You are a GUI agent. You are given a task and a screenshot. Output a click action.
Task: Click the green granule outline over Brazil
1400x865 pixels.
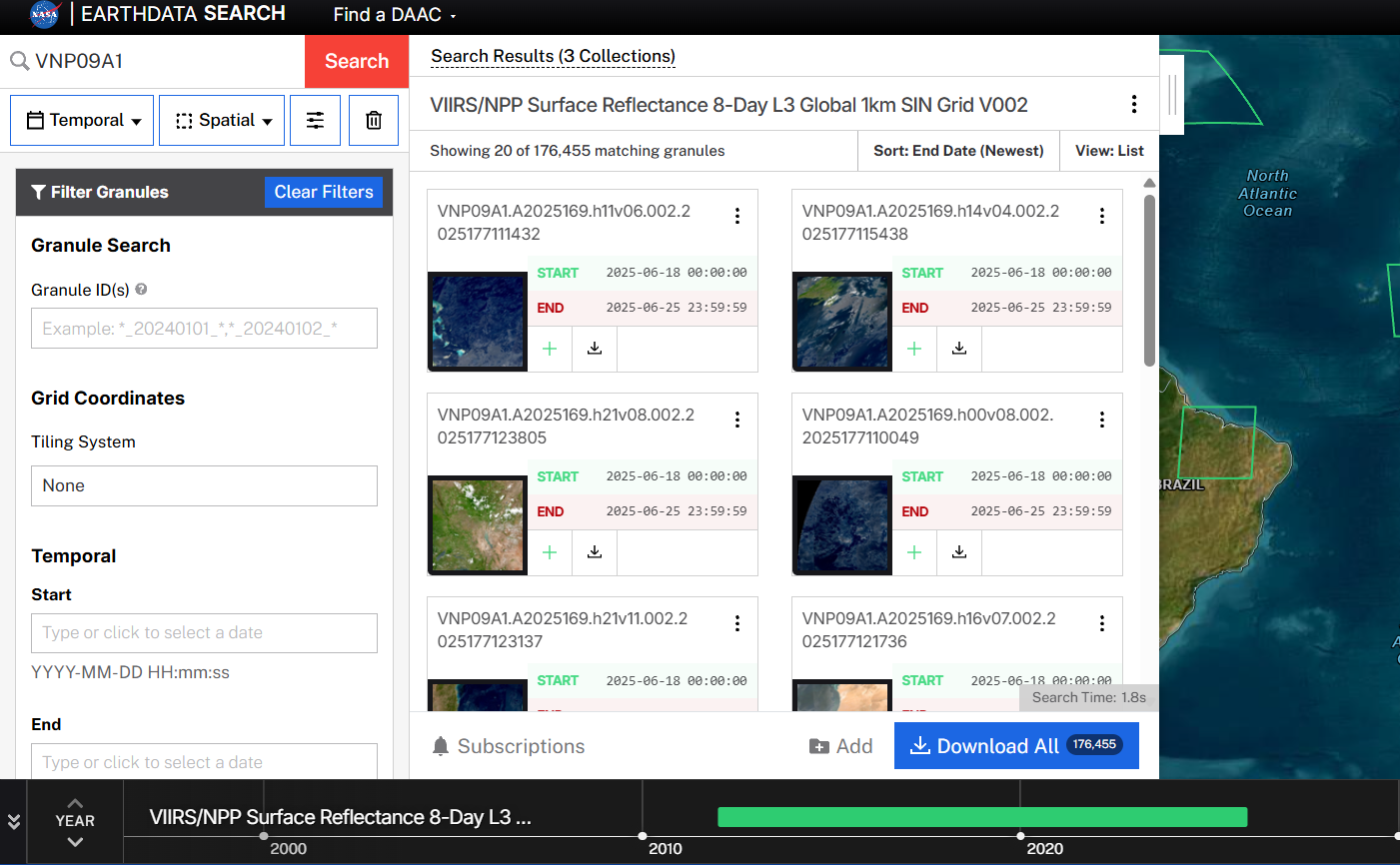pyautogui.click(x=1217, y=441)
